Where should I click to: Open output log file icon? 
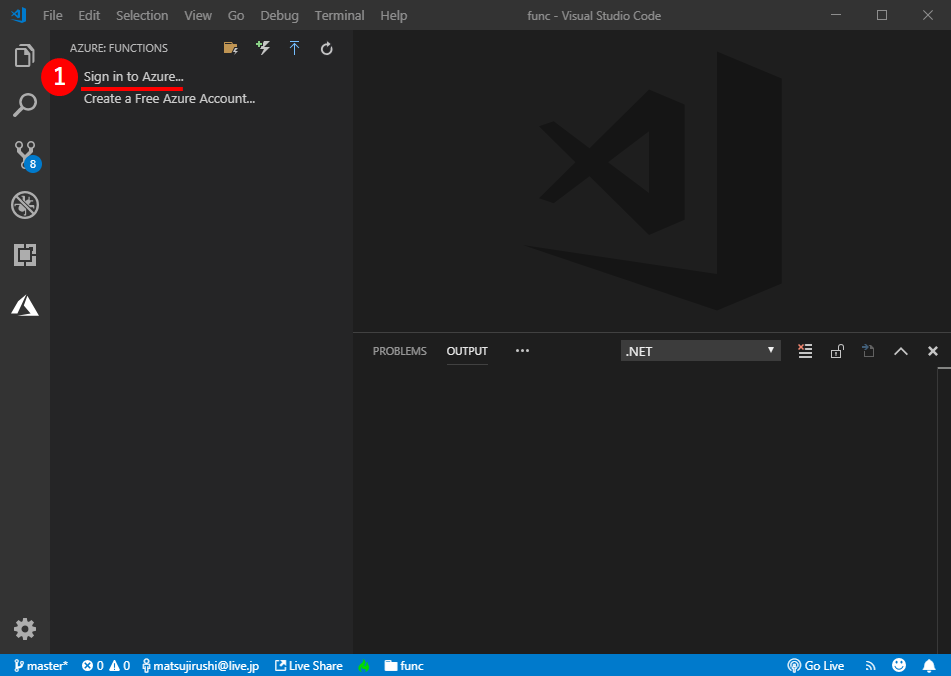(869, 351)
